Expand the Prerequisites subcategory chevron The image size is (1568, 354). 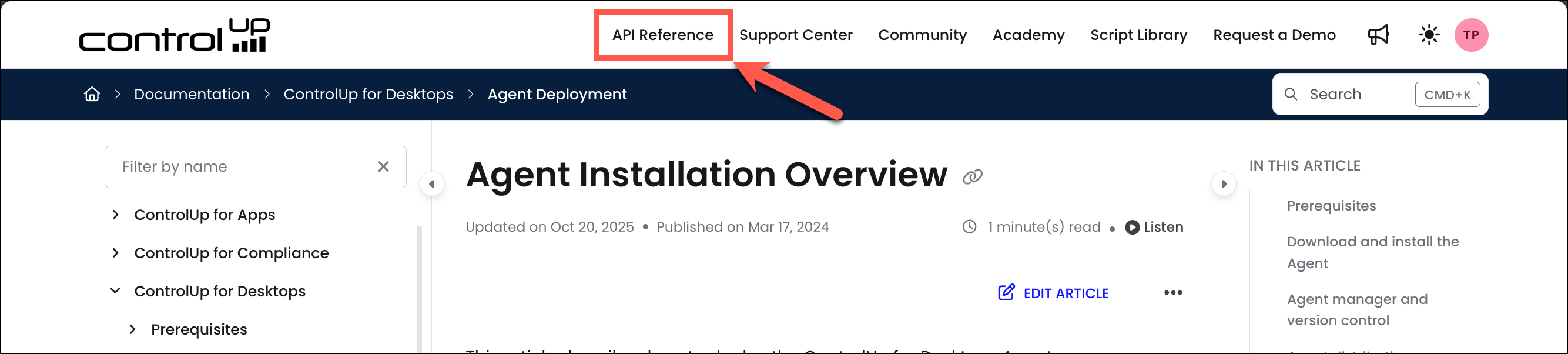pyautogui.click(x=133, y=330)
